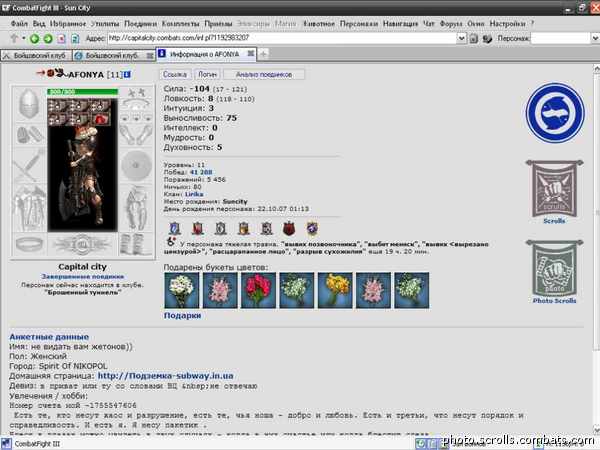Click the green back navigation arrow
This screenshot has height=450, width=600.
(34, 38)
